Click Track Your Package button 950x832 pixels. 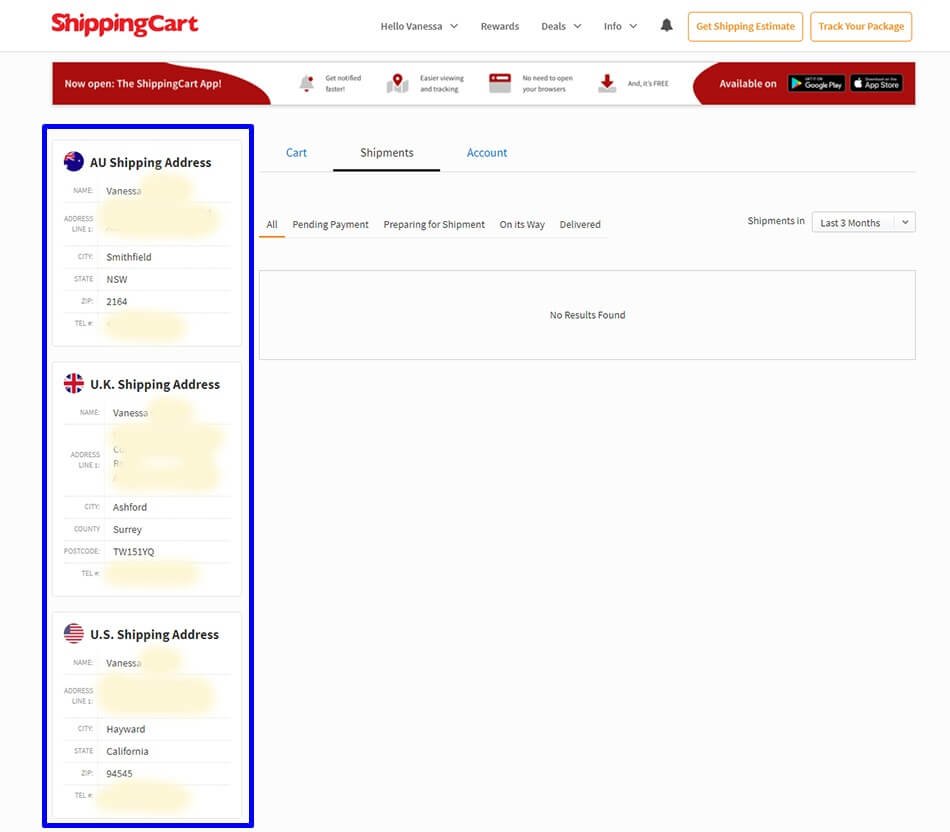(861, 27)
